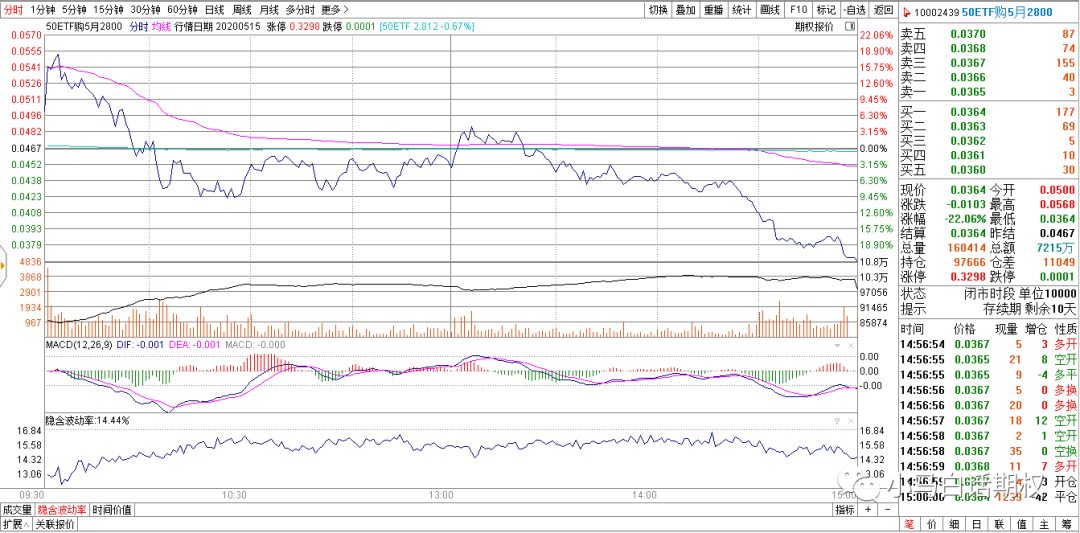Remove from watchlist via -自选

pyautogui.click(x=854, y=9)
